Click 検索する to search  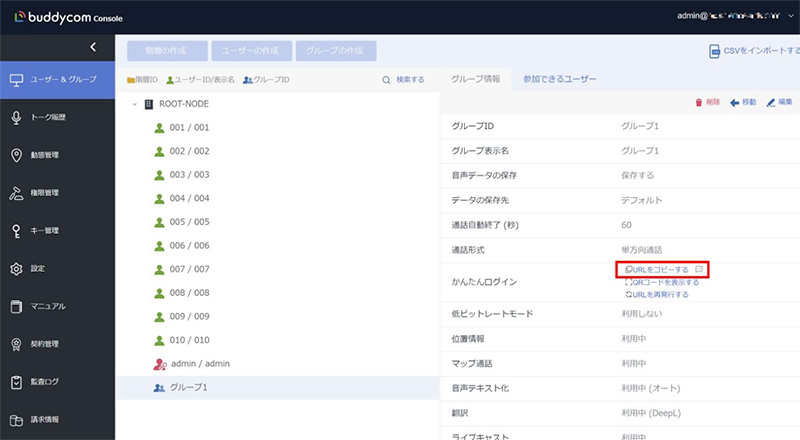[410, 80]
